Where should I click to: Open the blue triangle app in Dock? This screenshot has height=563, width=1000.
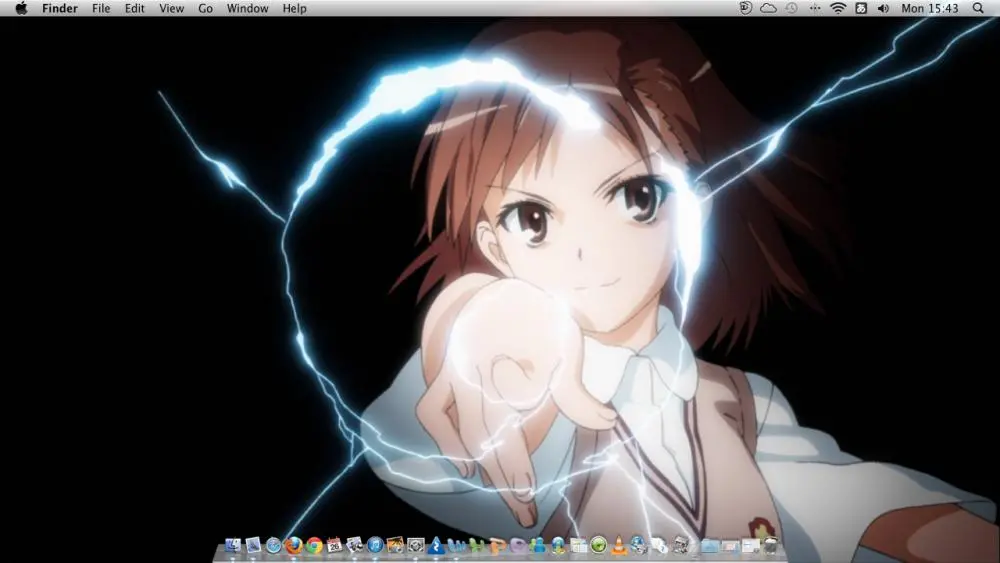(x=436, y=545)
